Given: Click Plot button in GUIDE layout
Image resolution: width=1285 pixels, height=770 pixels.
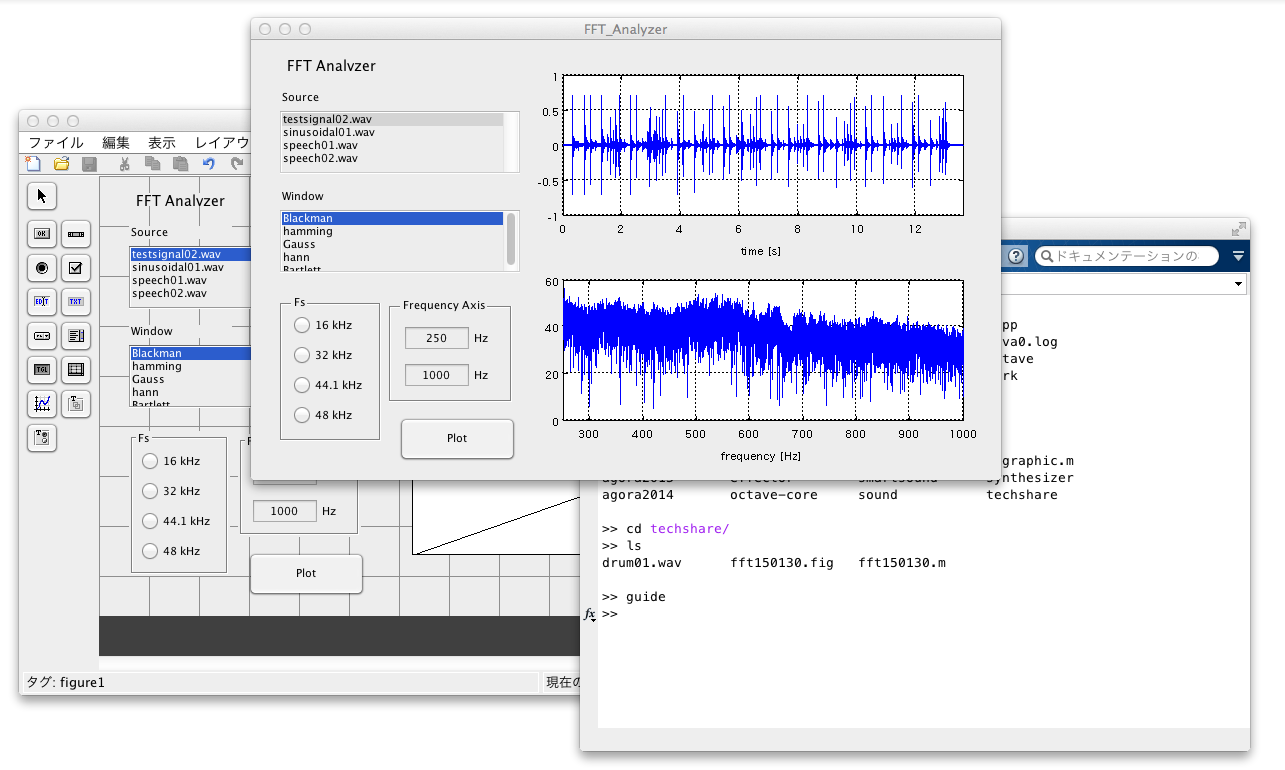Looking at the screenshot, I should (x=306, y=573).
